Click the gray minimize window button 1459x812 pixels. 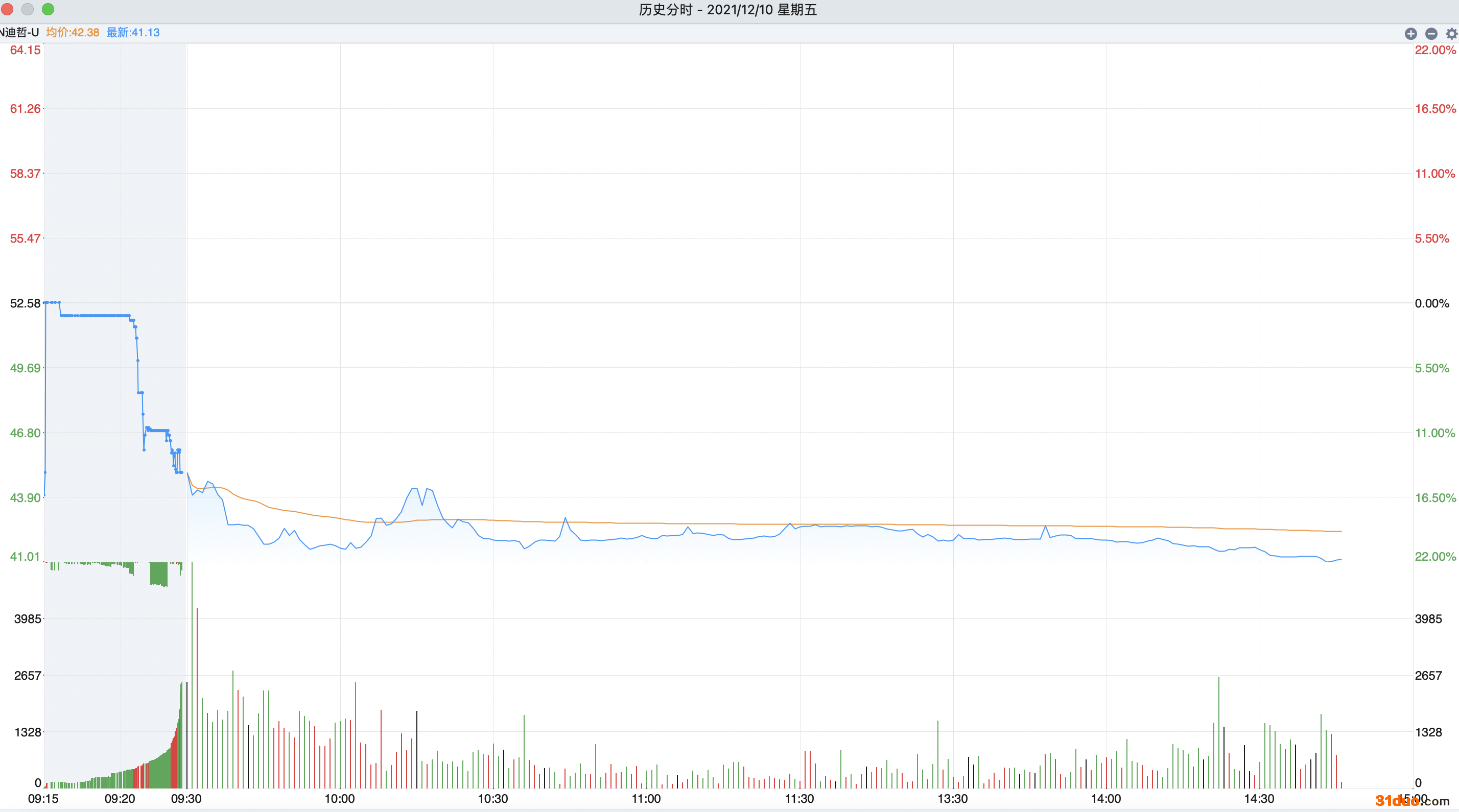point(28,9)
